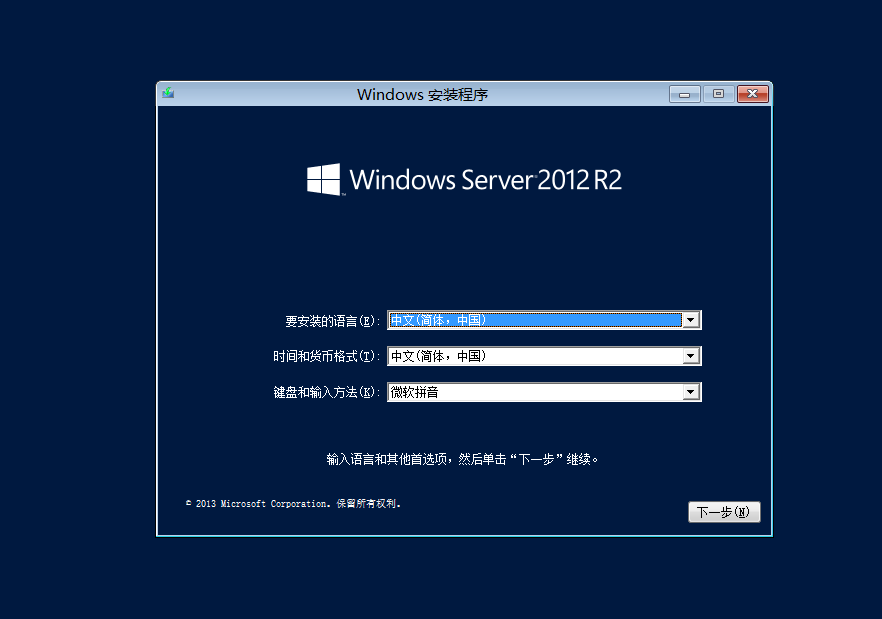Click the Windows Server 2012 R2 heading
Viewport: 882px width, 619px height.
coord(485,180)
